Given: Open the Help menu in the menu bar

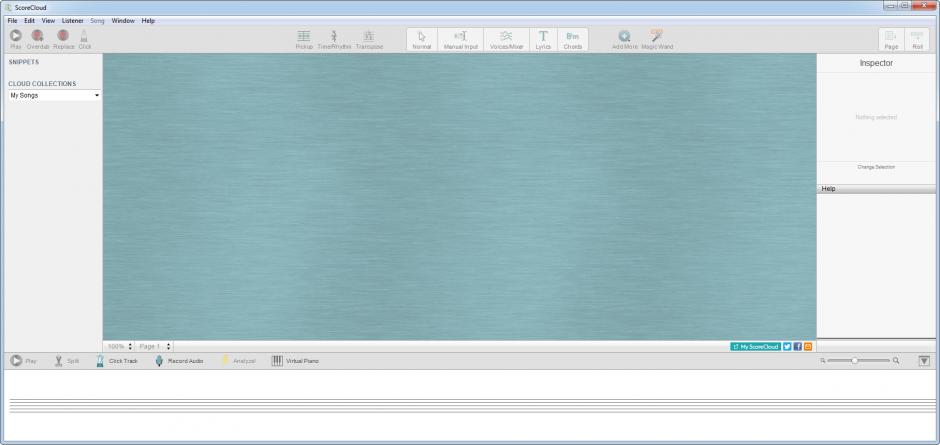Looking at the screenshot, I should [x=148, y=20].
